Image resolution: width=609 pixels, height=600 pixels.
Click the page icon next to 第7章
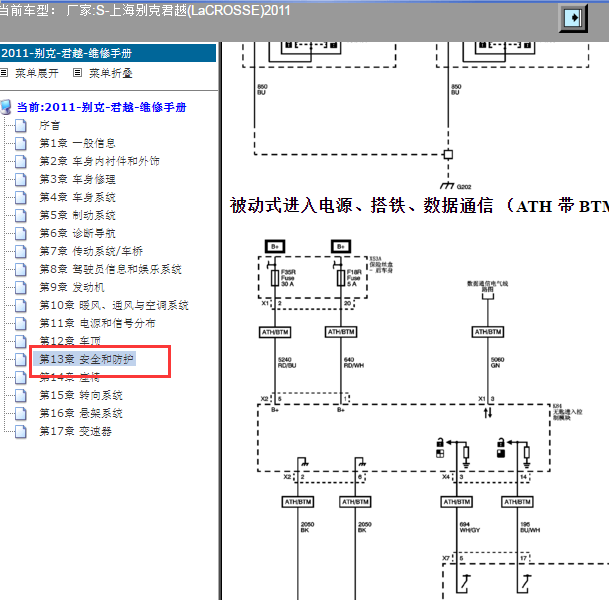pyautogui.click(x=21, y=251)
